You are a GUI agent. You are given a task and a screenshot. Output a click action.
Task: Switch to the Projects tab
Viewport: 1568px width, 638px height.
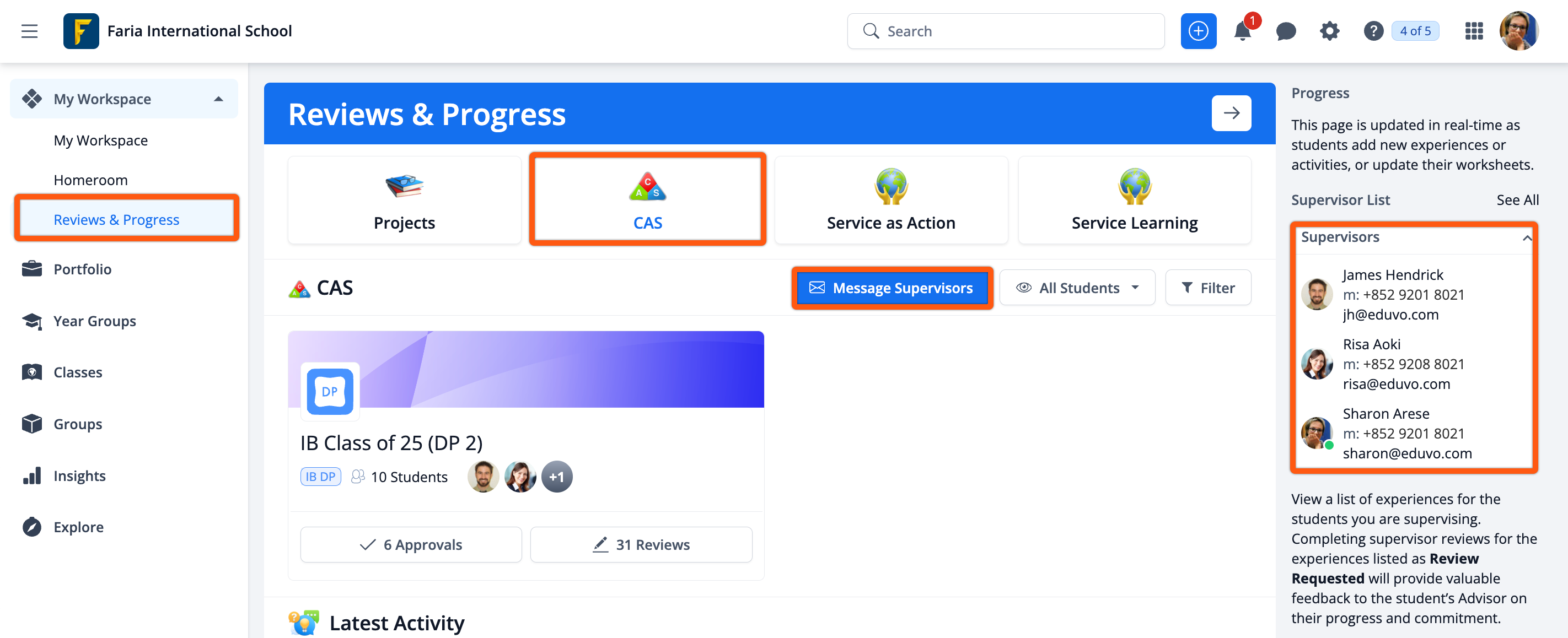(404, 200)
